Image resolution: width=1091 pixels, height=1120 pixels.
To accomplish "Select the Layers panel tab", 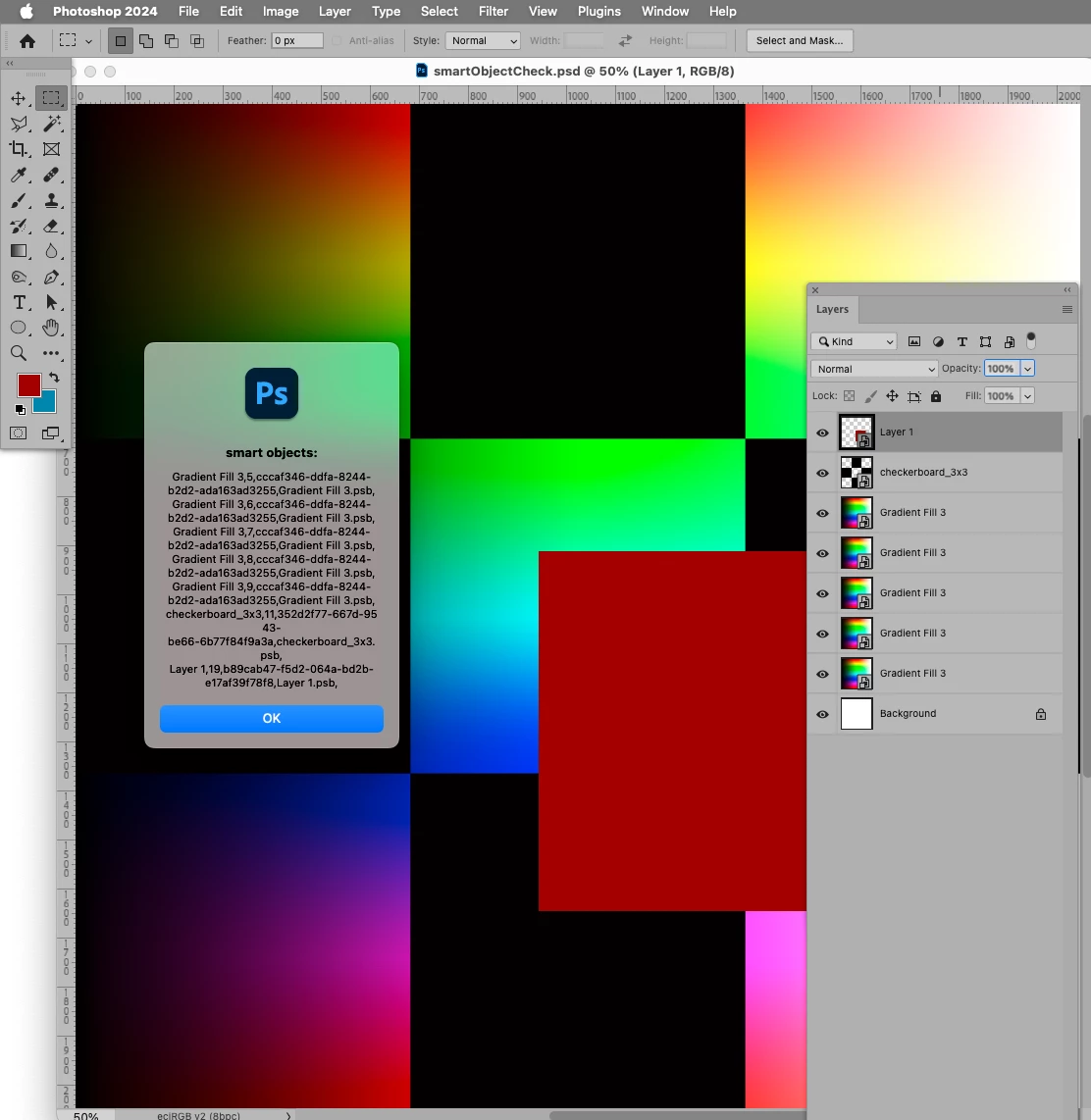I will pos(832,309).
